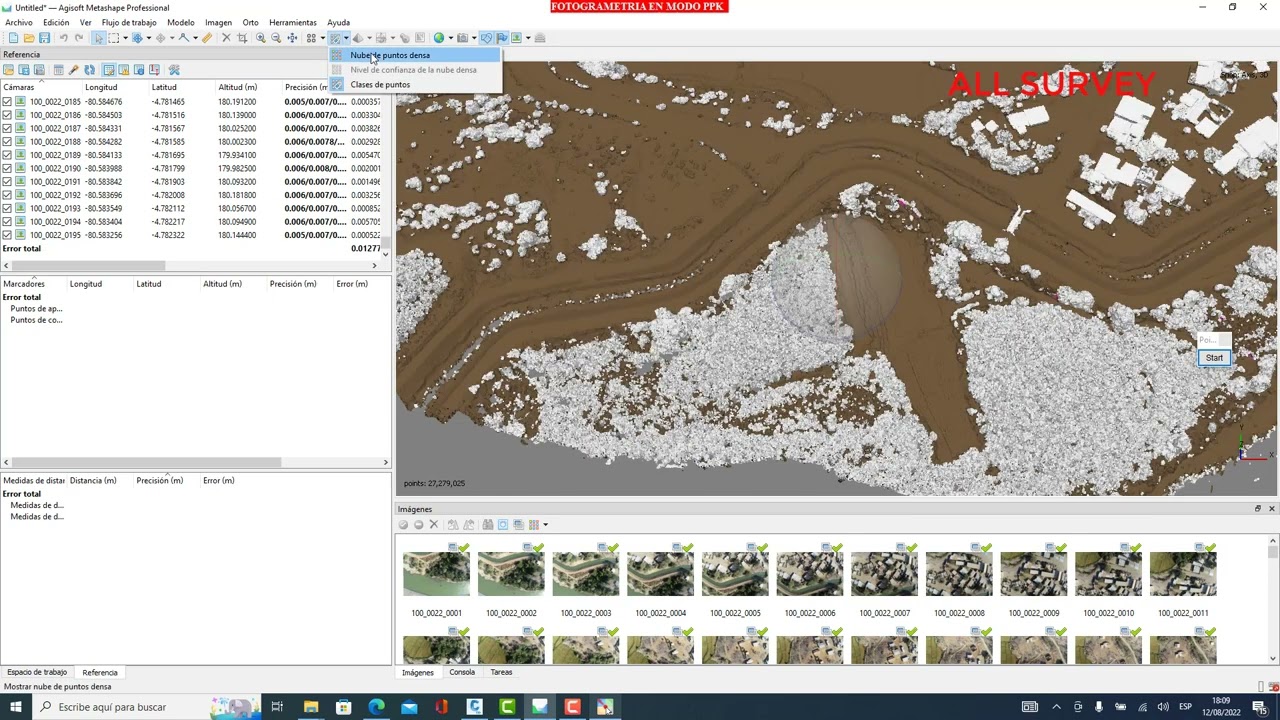Click the Import reference icon in Referencia
The width and height of the screenshot is (1280, 720).
8,70
